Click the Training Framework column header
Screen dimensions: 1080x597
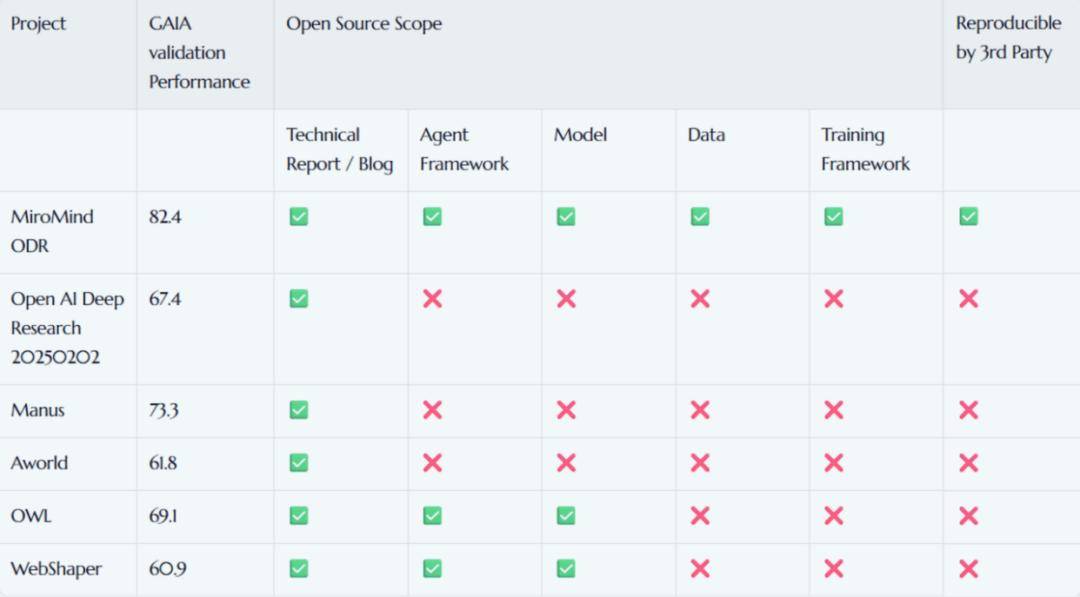[865, 149]
